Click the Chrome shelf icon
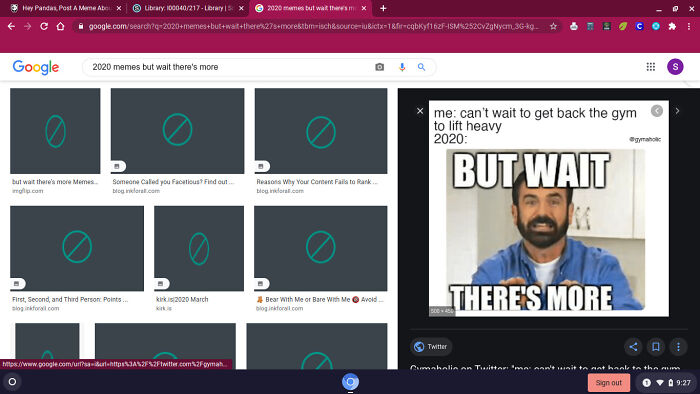 click(350, 382)
